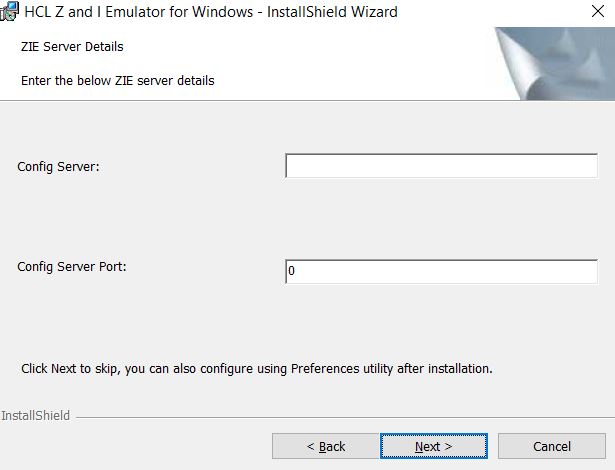Click the "Config Server:" label
The image size is (615, 470).
coord(58,167)
